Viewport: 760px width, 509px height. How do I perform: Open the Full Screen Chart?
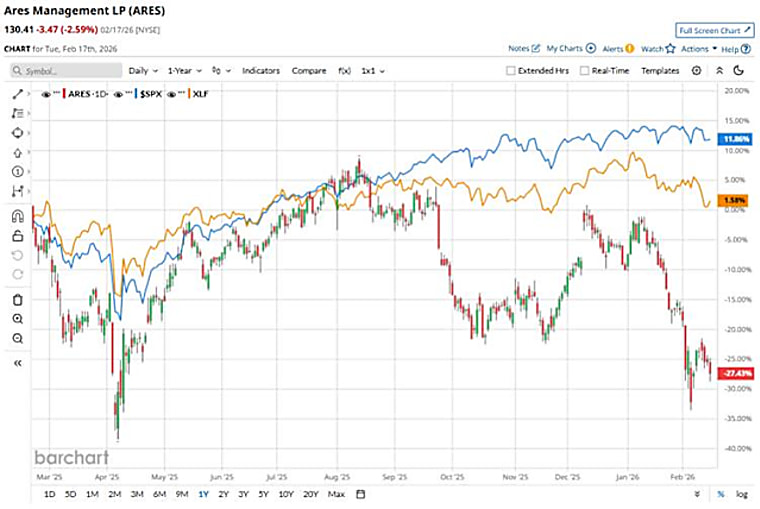[715, 31]
